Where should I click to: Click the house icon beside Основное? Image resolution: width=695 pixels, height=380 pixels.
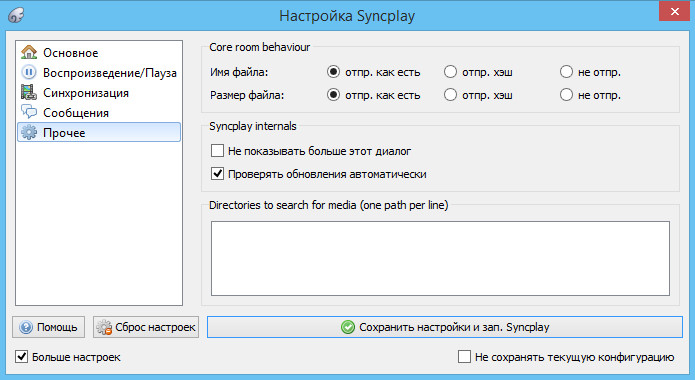tap(29, 52)
